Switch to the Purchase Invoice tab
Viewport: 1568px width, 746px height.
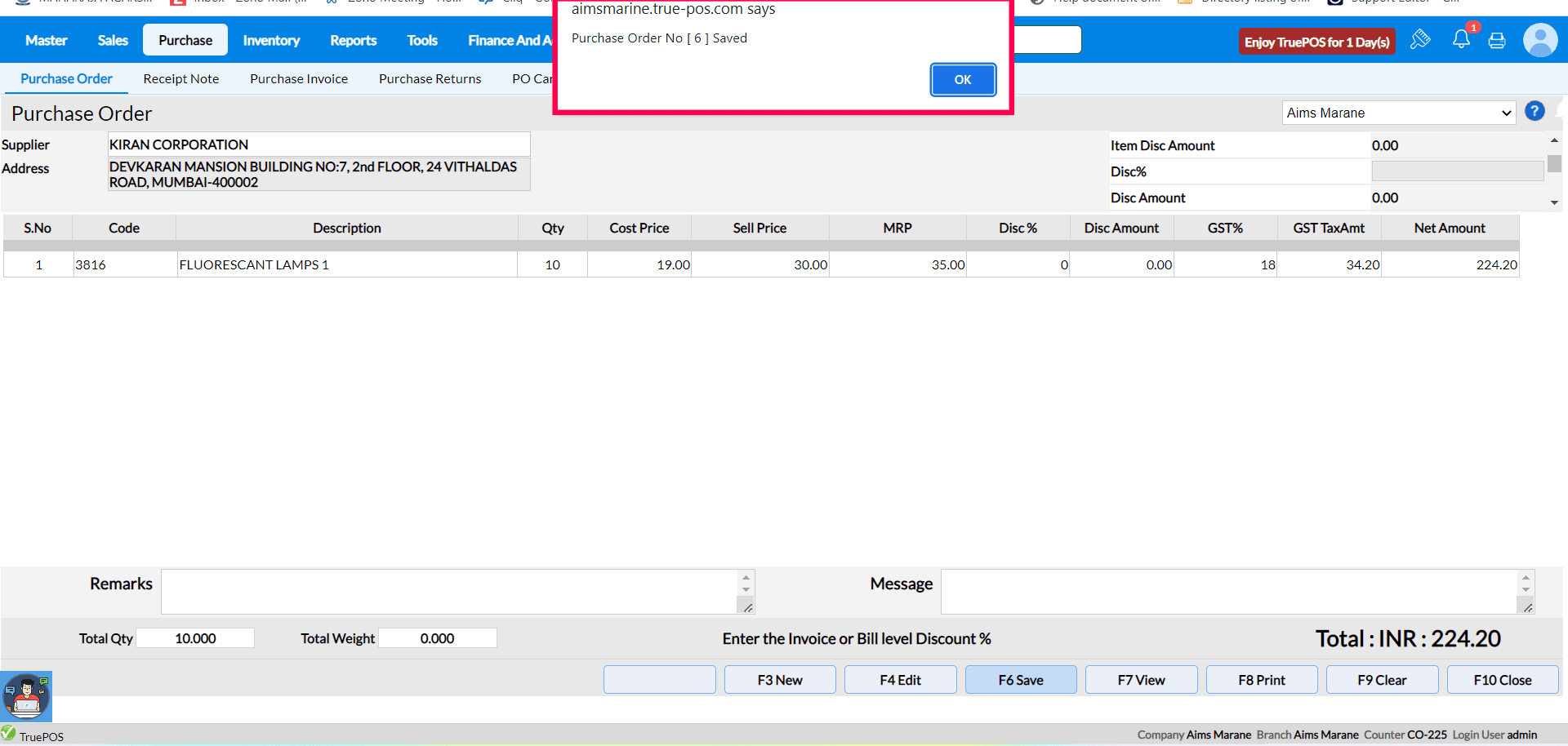(299, 78)
